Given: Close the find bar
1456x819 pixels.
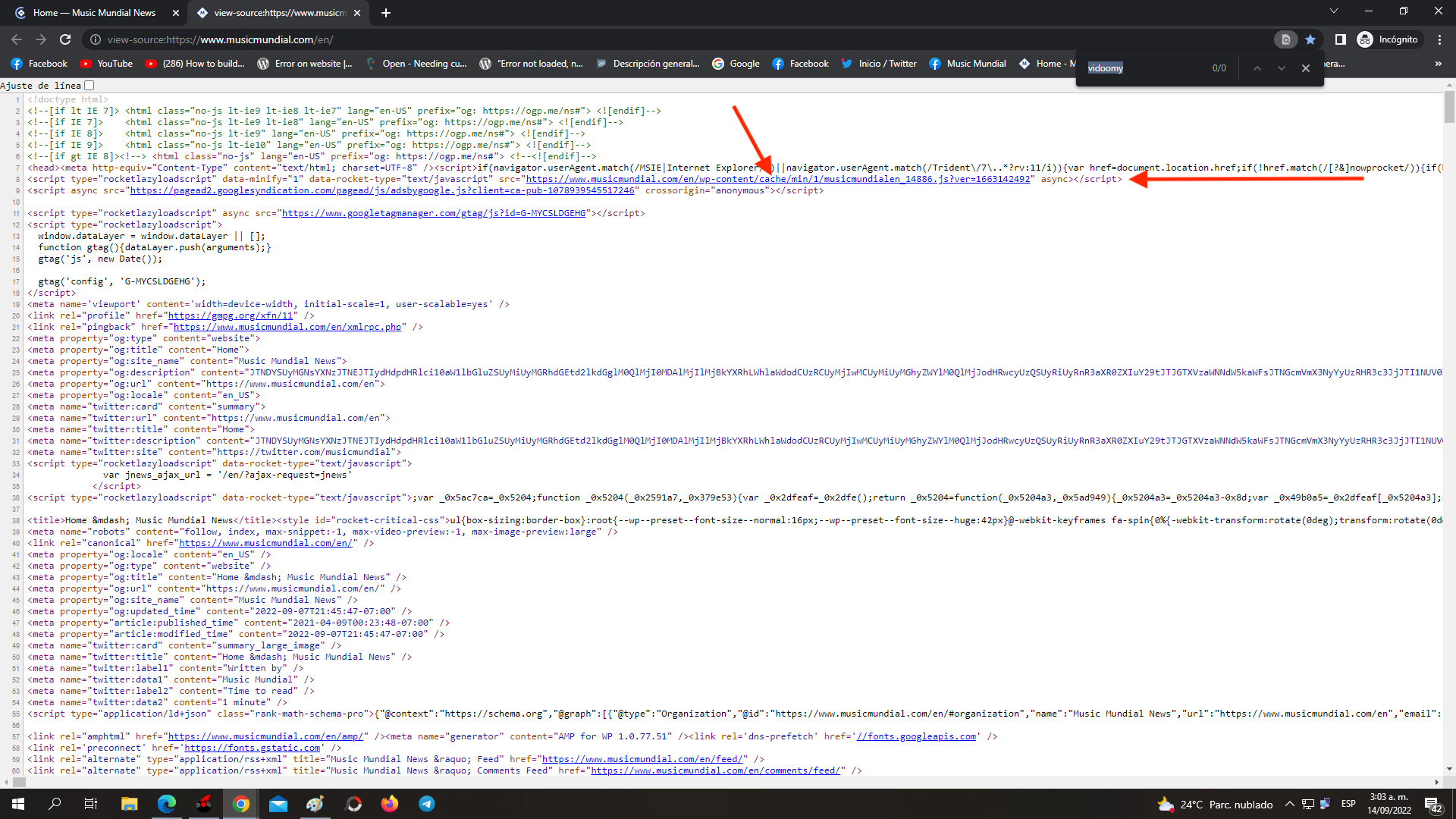Looking at the screenshot, I should click(1306, 68).
